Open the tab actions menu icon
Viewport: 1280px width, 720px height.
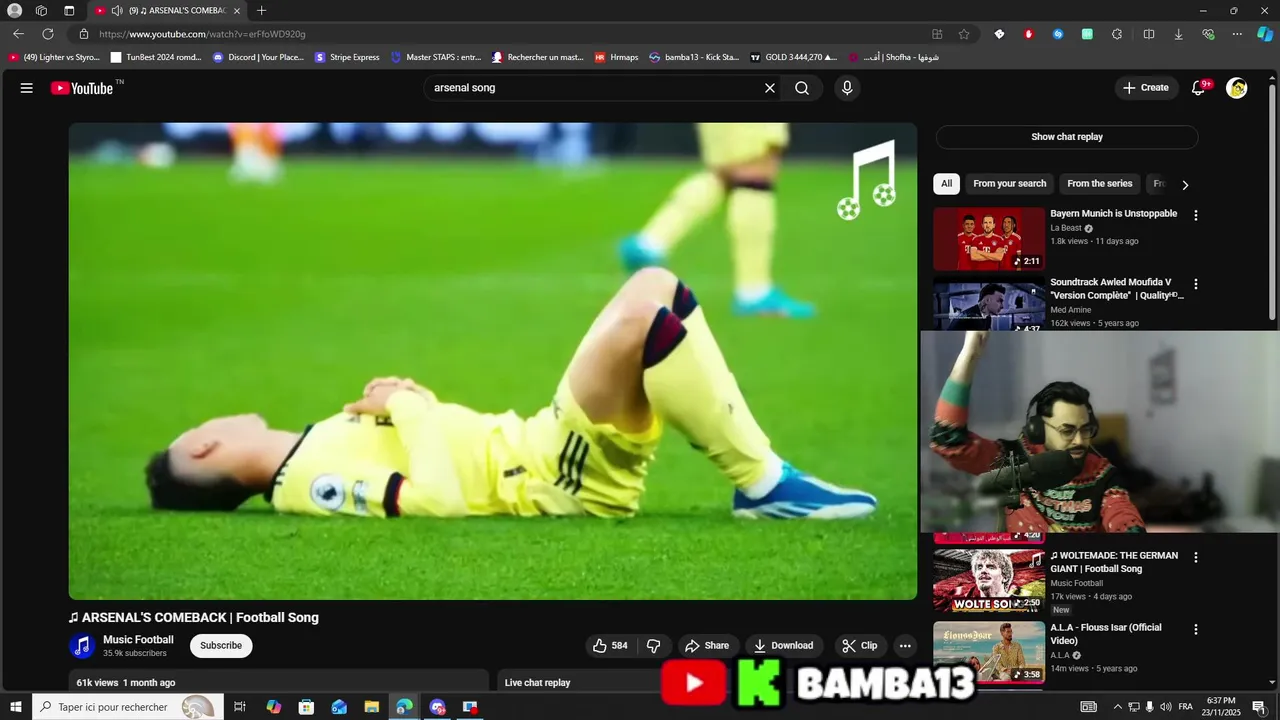(x=69, y=11)
